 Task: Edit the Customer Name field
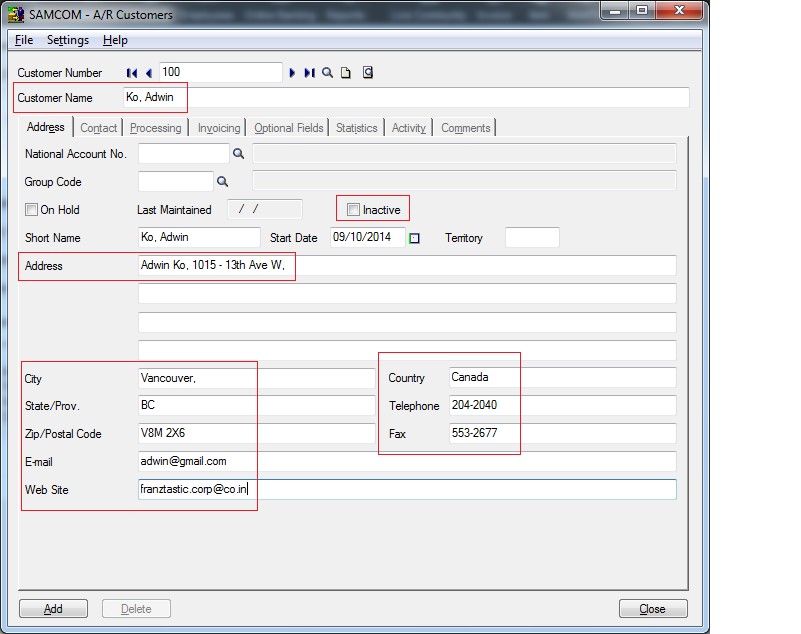(406, 97)
